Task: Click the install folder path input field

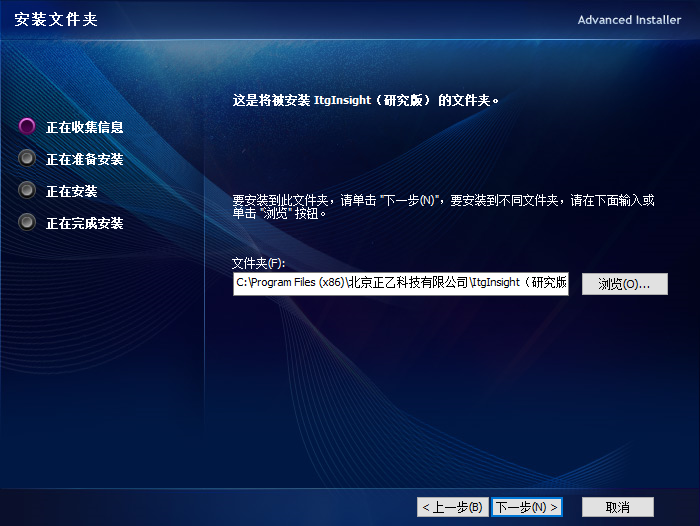Action: pos(400,284)
